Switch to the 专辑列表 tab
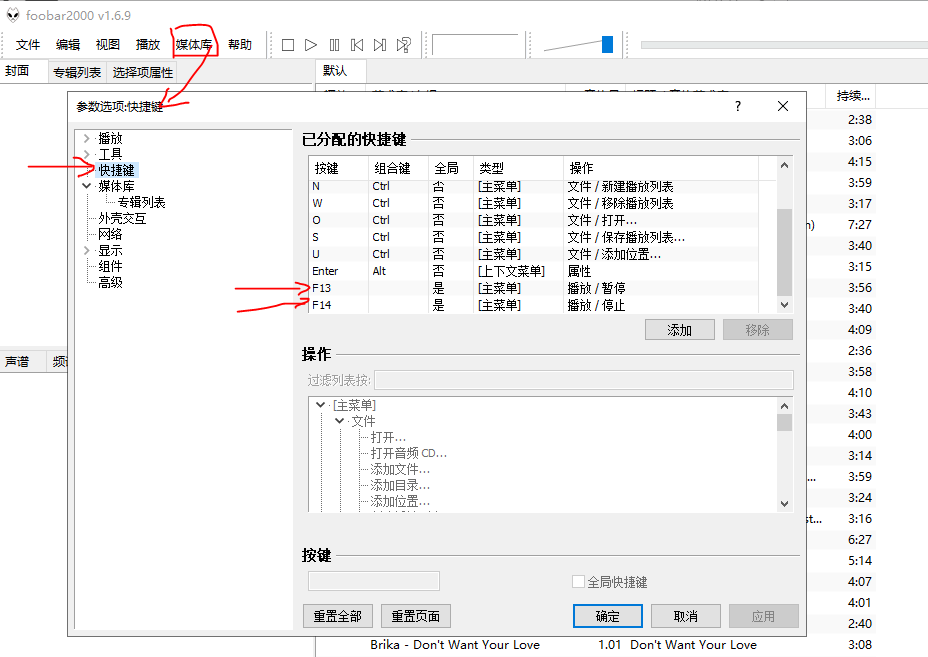928x657 pixels. pos(77,73)
